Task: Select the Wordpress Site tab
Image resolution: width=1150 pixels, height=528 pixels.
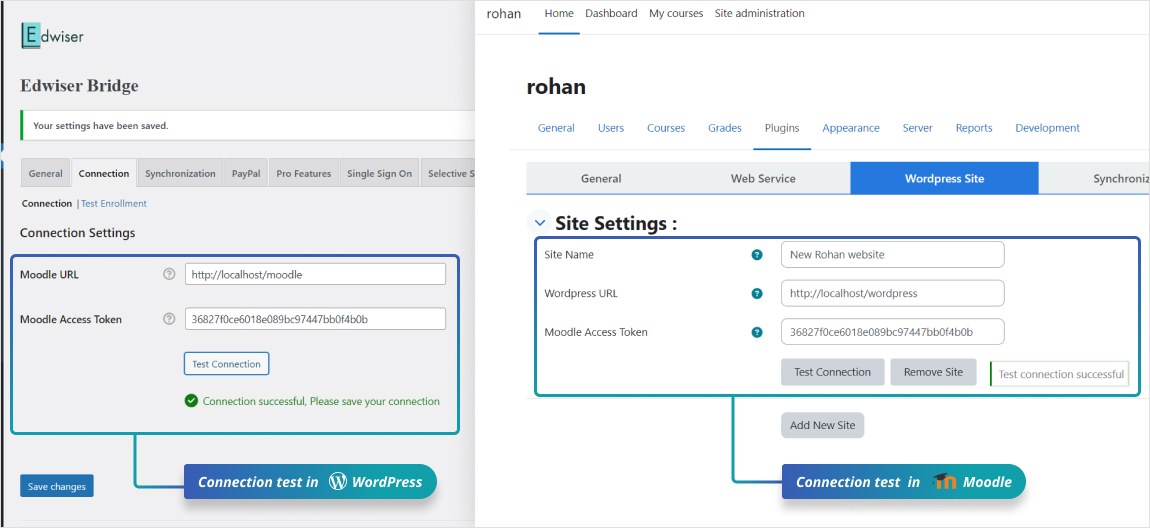Action: (945, 178)
